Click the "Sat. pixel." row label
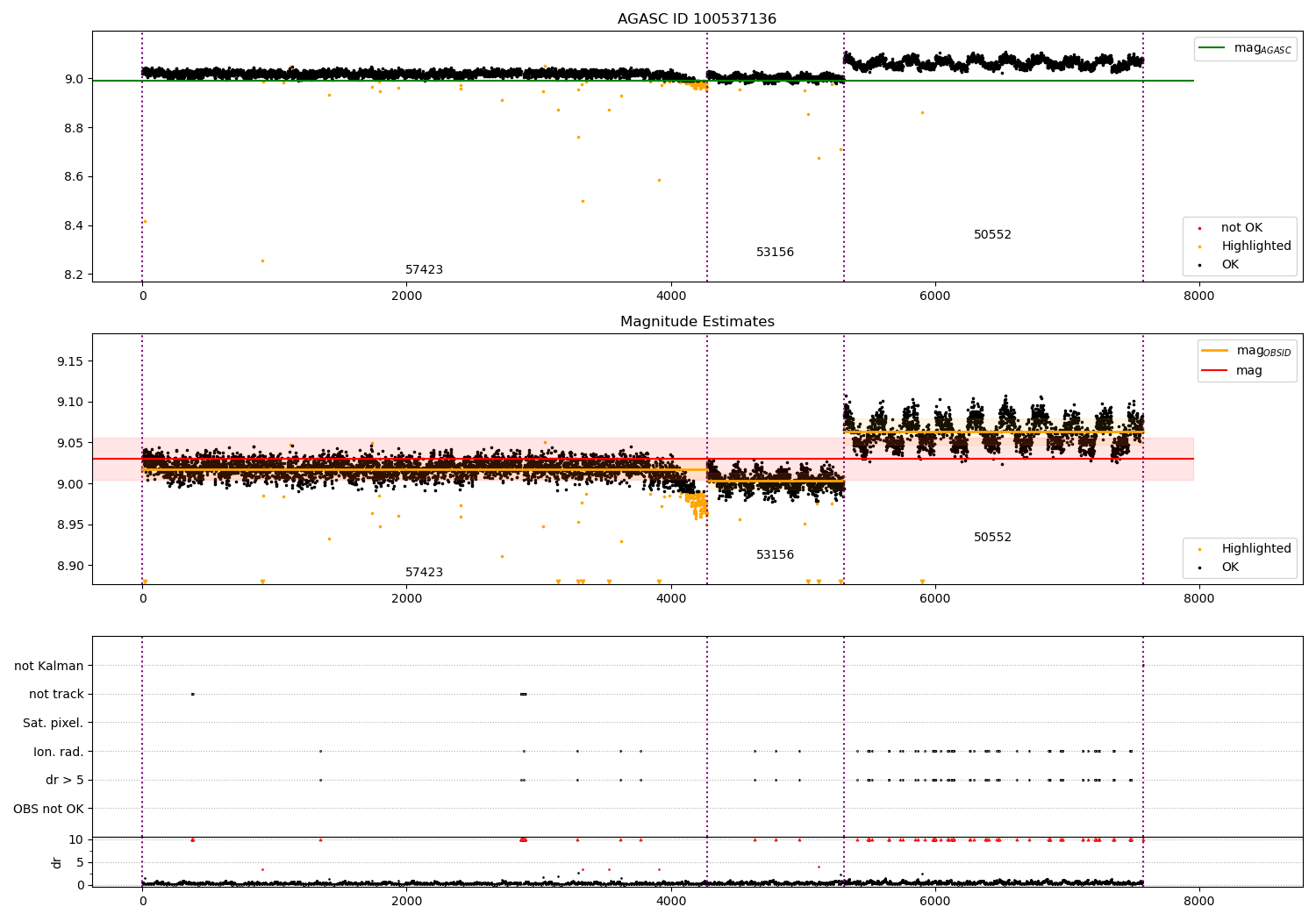Viewport: 1316px width, 921px height. click(x=53, y=723)
